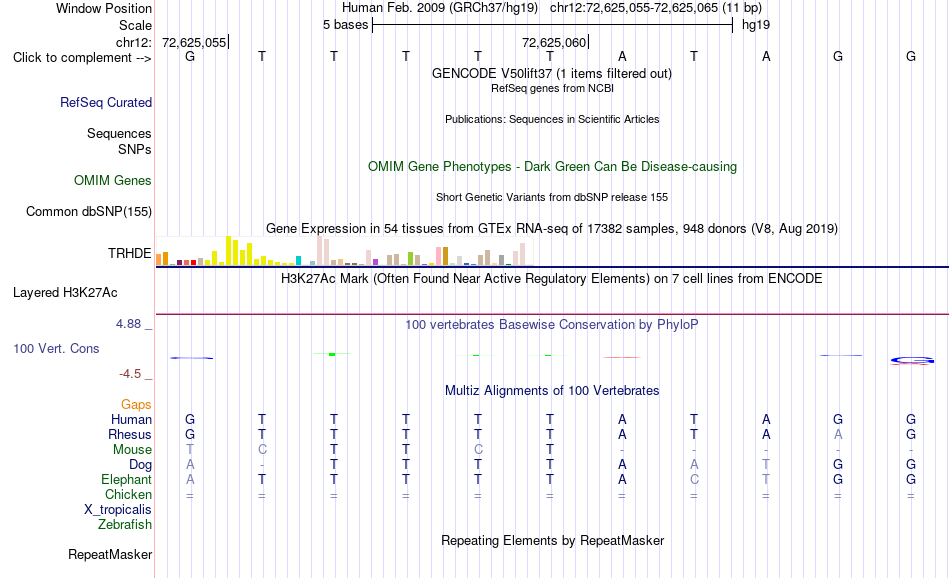Click the -4.5 lower conservation value

pos(130,374)
